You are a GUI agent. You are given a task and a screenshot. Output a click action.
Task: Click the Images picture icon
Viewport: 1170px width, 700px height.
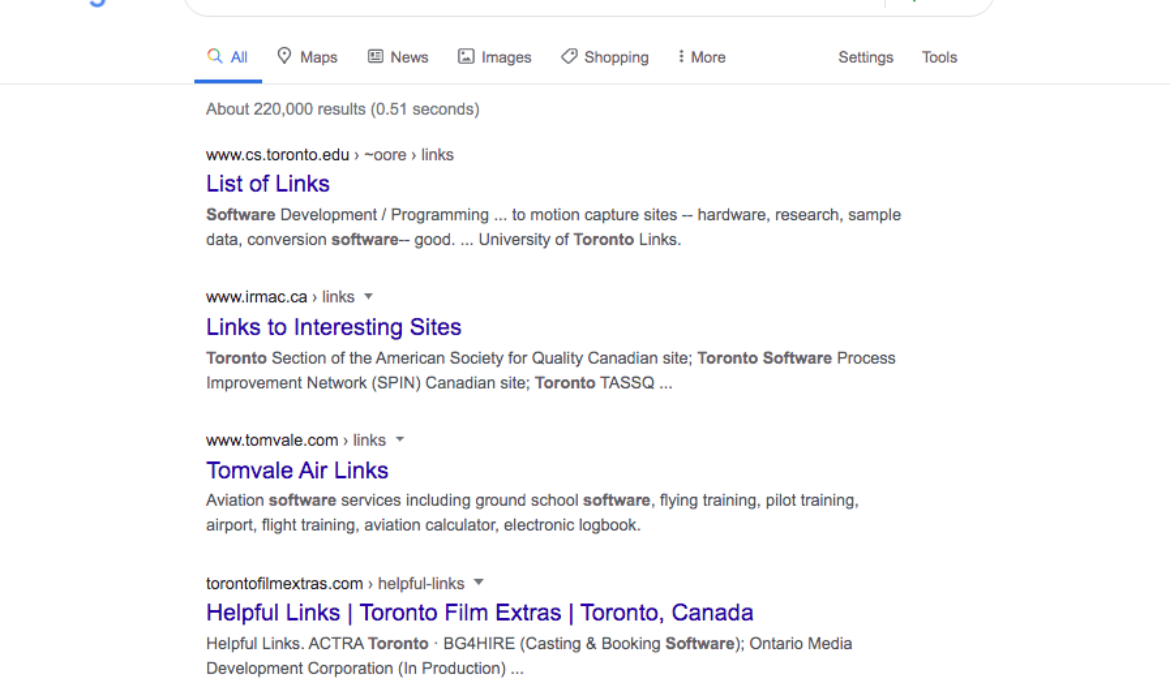click(x=466, y=56)
